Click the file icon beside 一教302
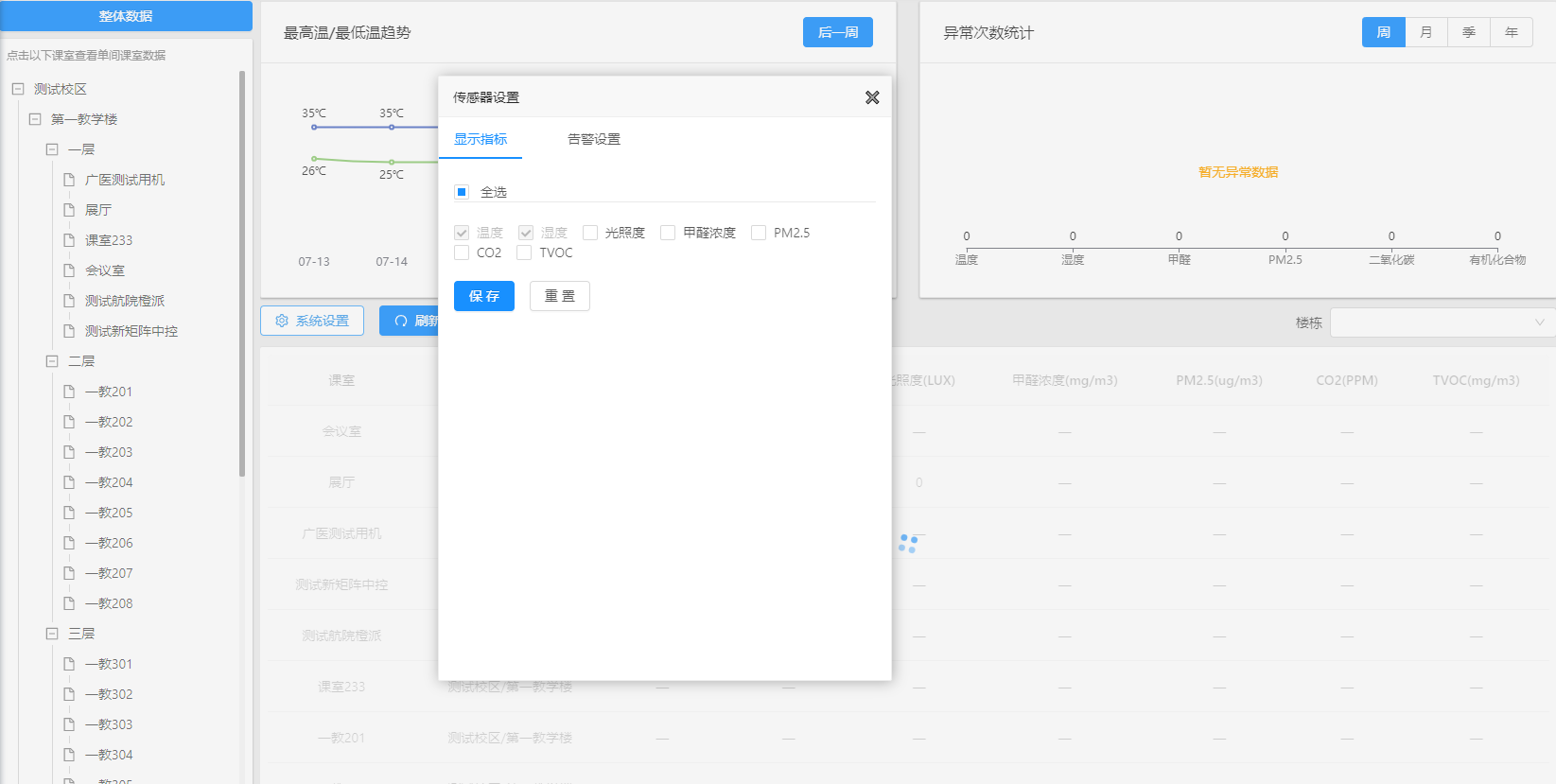Screen dimensions: 1556x784 coord(69,694)
